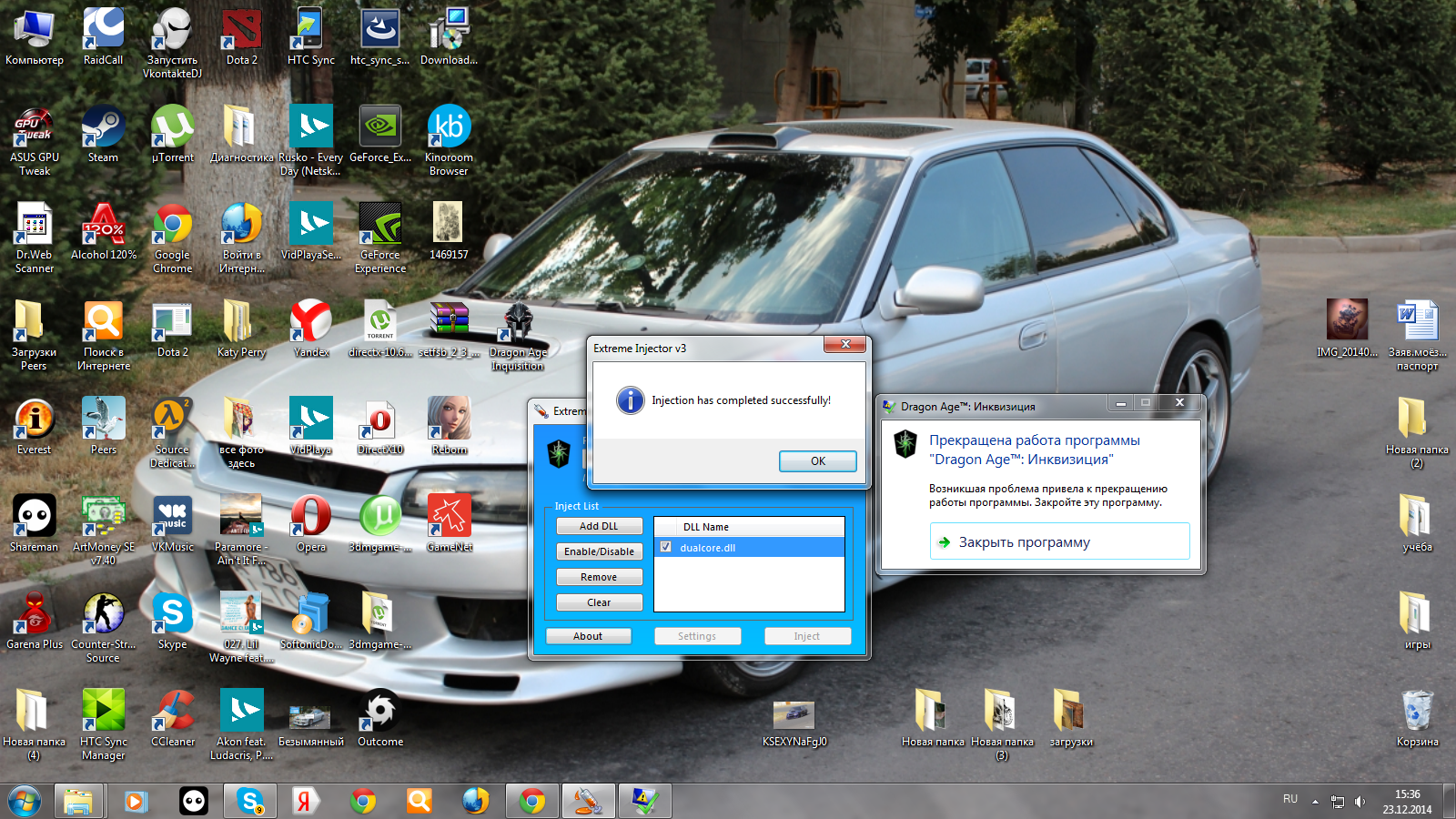1456x819 pixels.
Task: Open HTC Sync desktop icon
Action: tap(311, 36)
